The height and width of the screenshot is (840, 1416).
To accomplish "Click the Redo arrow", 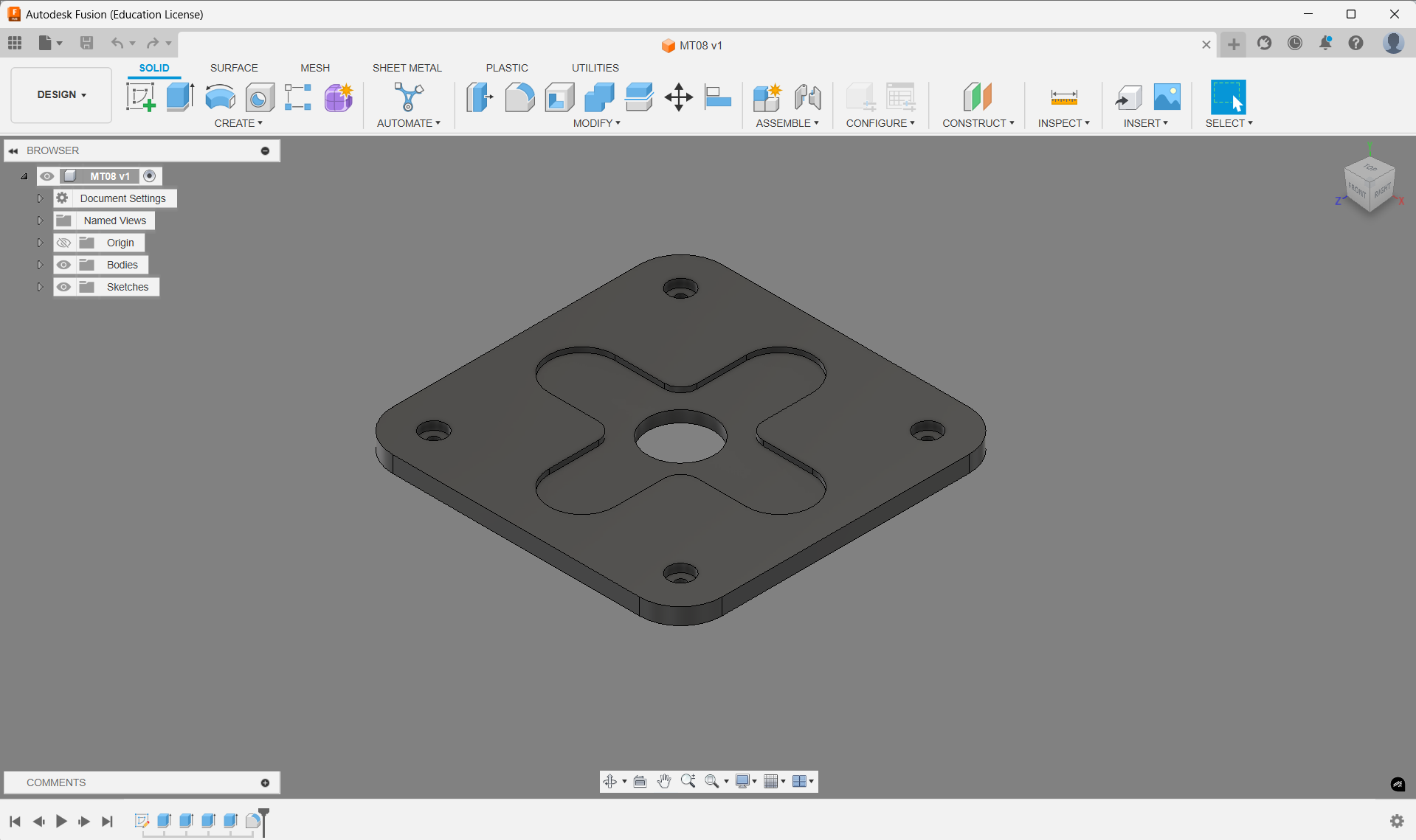I will [153, 43].
